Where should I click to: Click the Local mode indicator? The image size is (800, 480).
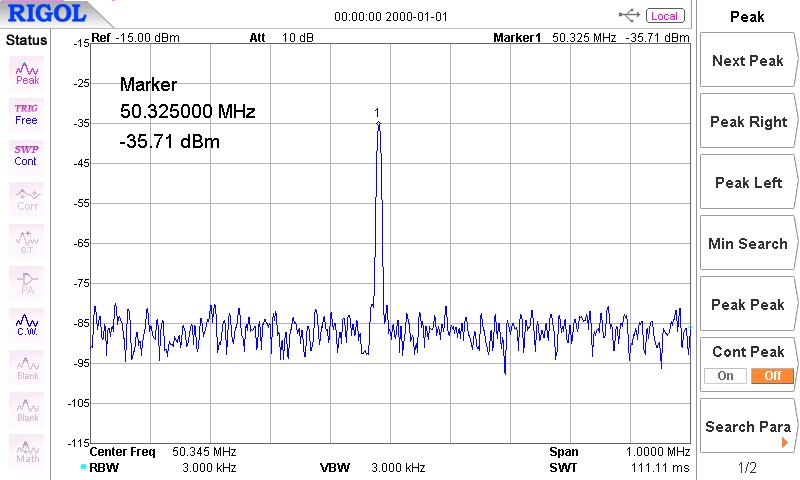(664, 16)
